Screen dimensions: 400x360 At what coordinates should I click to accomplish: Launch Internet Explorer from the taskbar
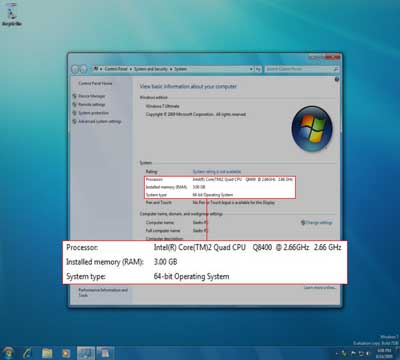[28, 353]
